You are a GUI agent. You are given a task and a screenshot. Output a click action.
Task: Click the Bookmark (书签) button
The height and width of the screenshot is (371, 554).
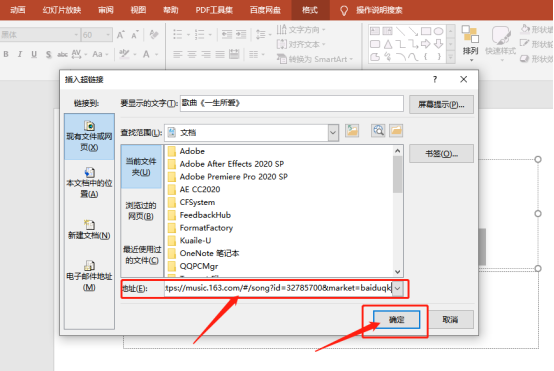pos(441,154)
